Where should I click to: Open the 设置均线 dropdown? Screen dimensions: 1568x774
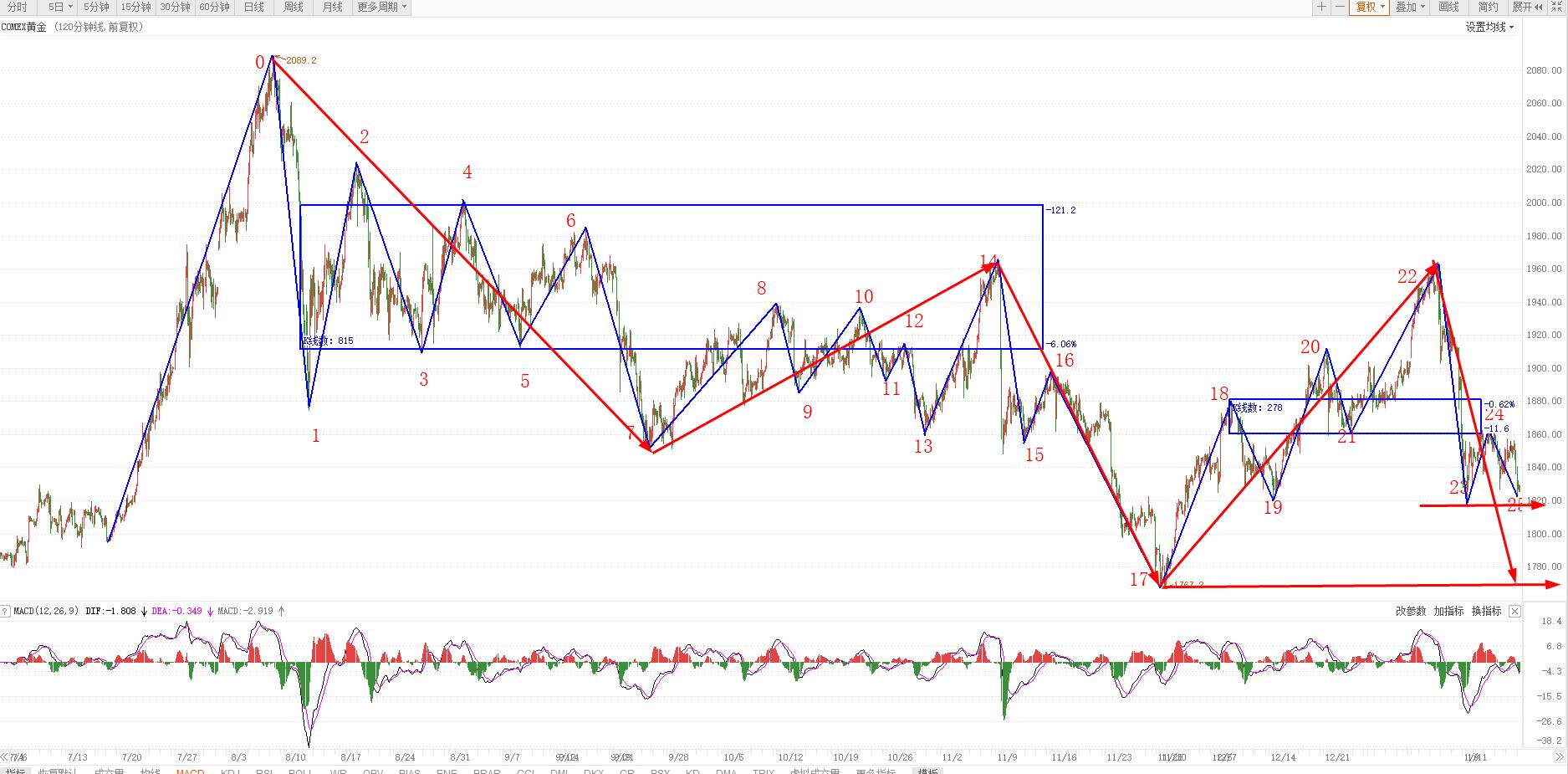(x=1489, y=27)
